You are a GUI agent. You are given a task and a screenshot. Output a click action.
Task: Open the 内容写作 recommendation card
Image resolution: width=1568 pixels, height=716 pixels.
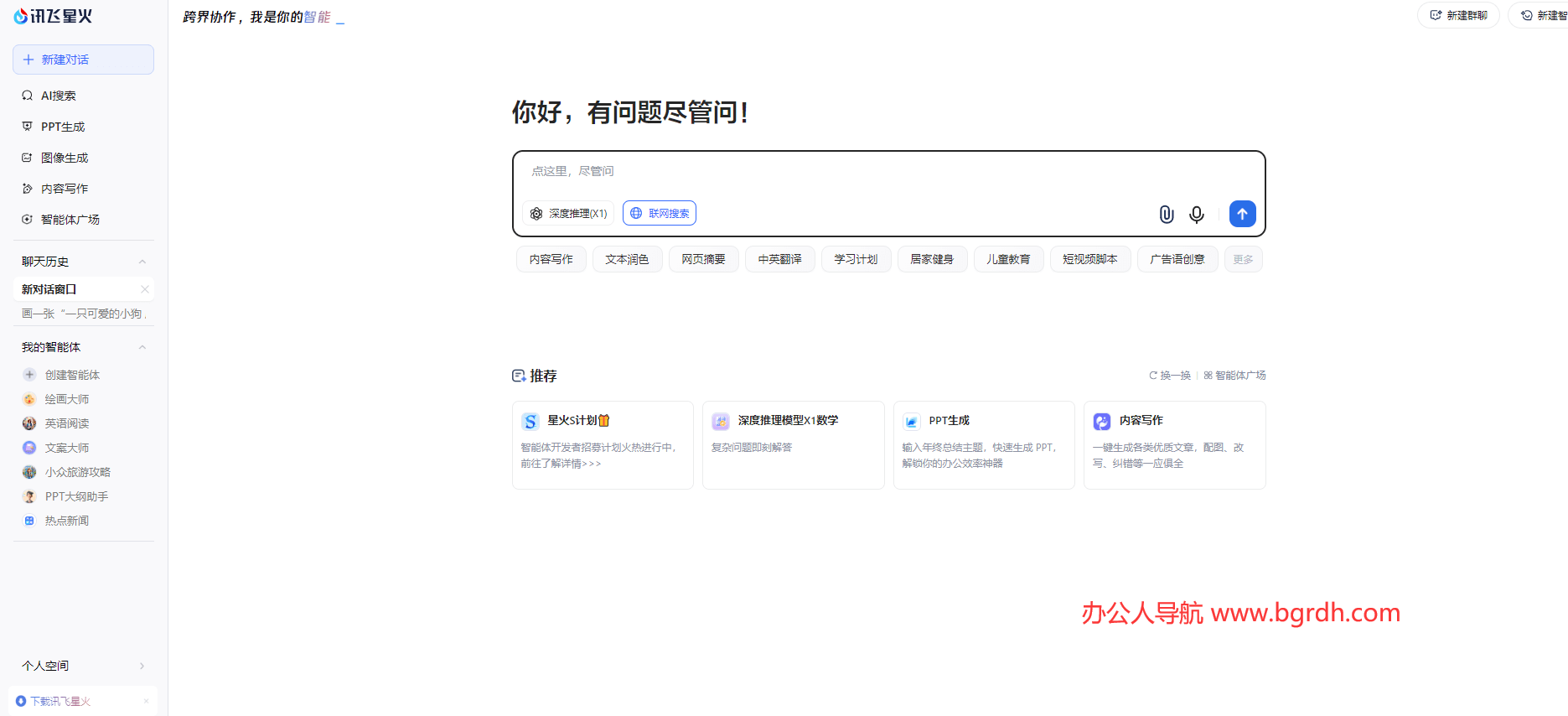tap(1175, 445)
